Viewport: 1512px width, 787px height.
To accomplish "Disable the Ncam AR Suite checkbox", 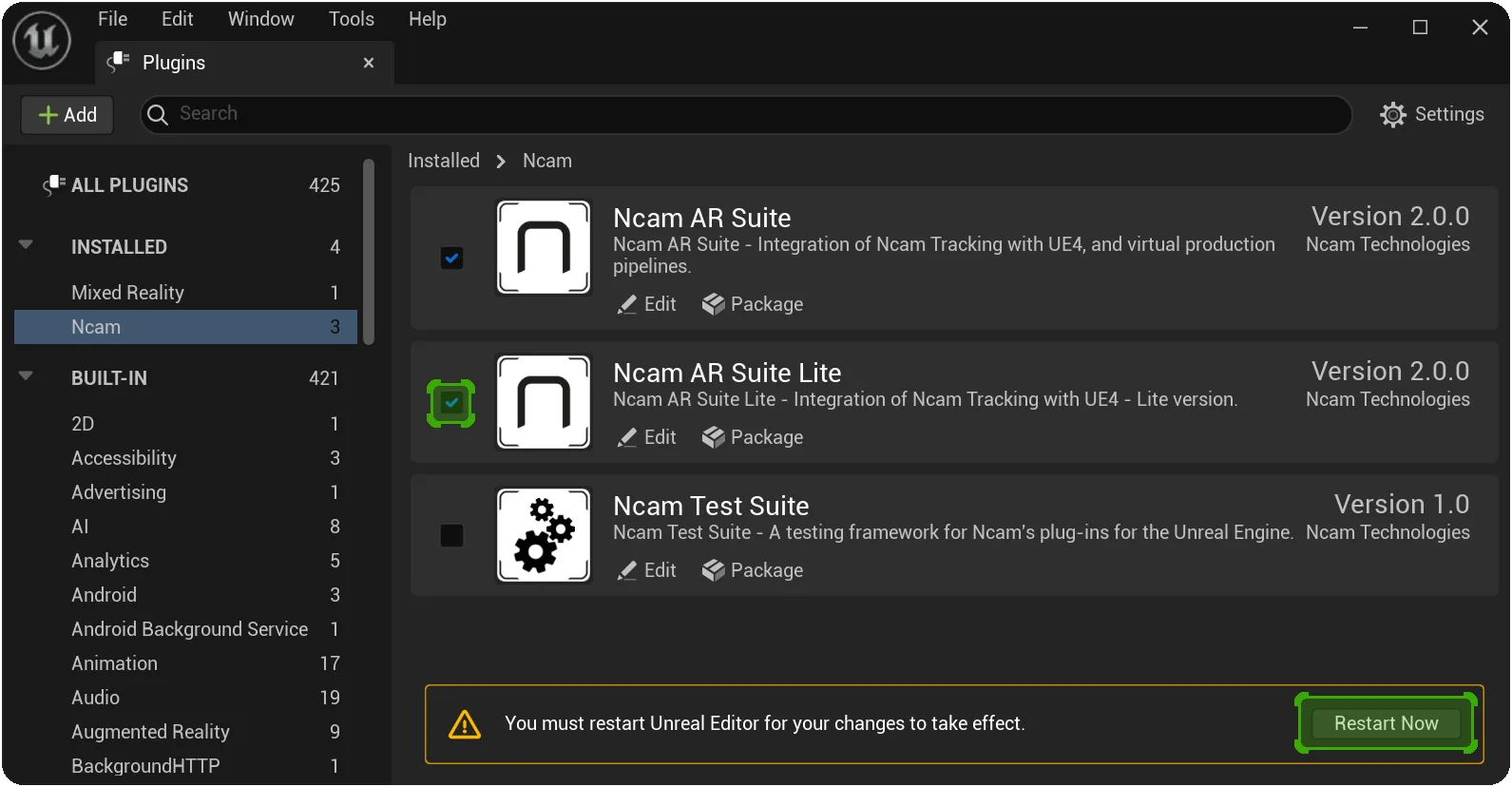I will 452,258.
